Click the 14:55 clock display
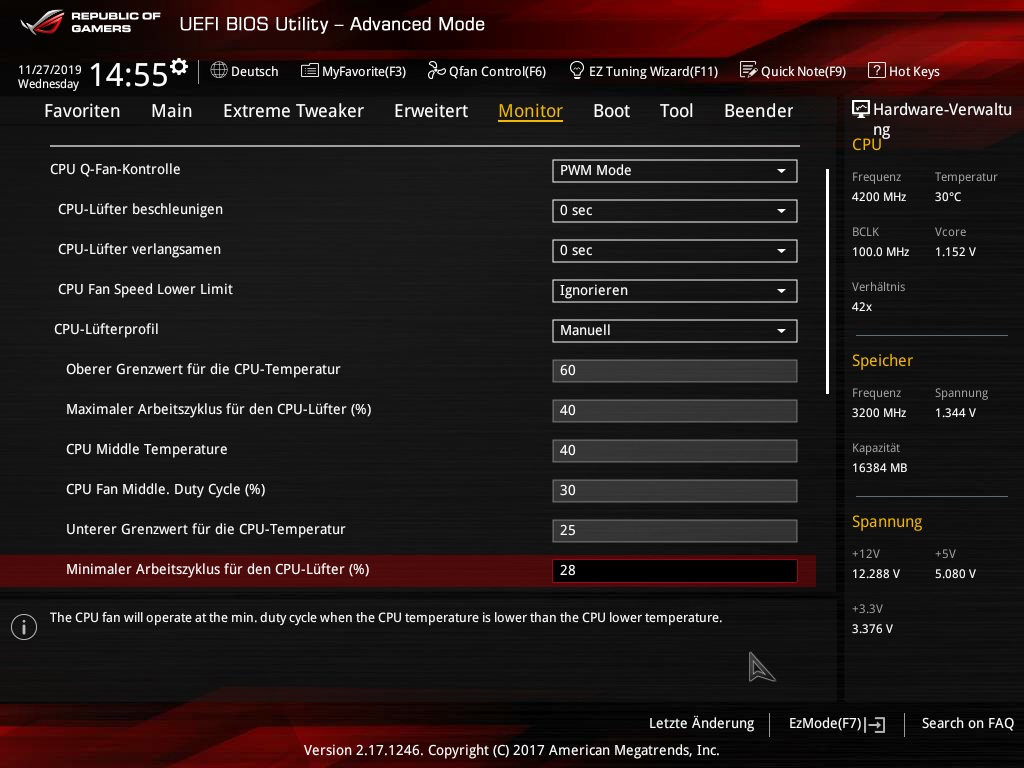Screen dimensions: 1024x768 129,74
